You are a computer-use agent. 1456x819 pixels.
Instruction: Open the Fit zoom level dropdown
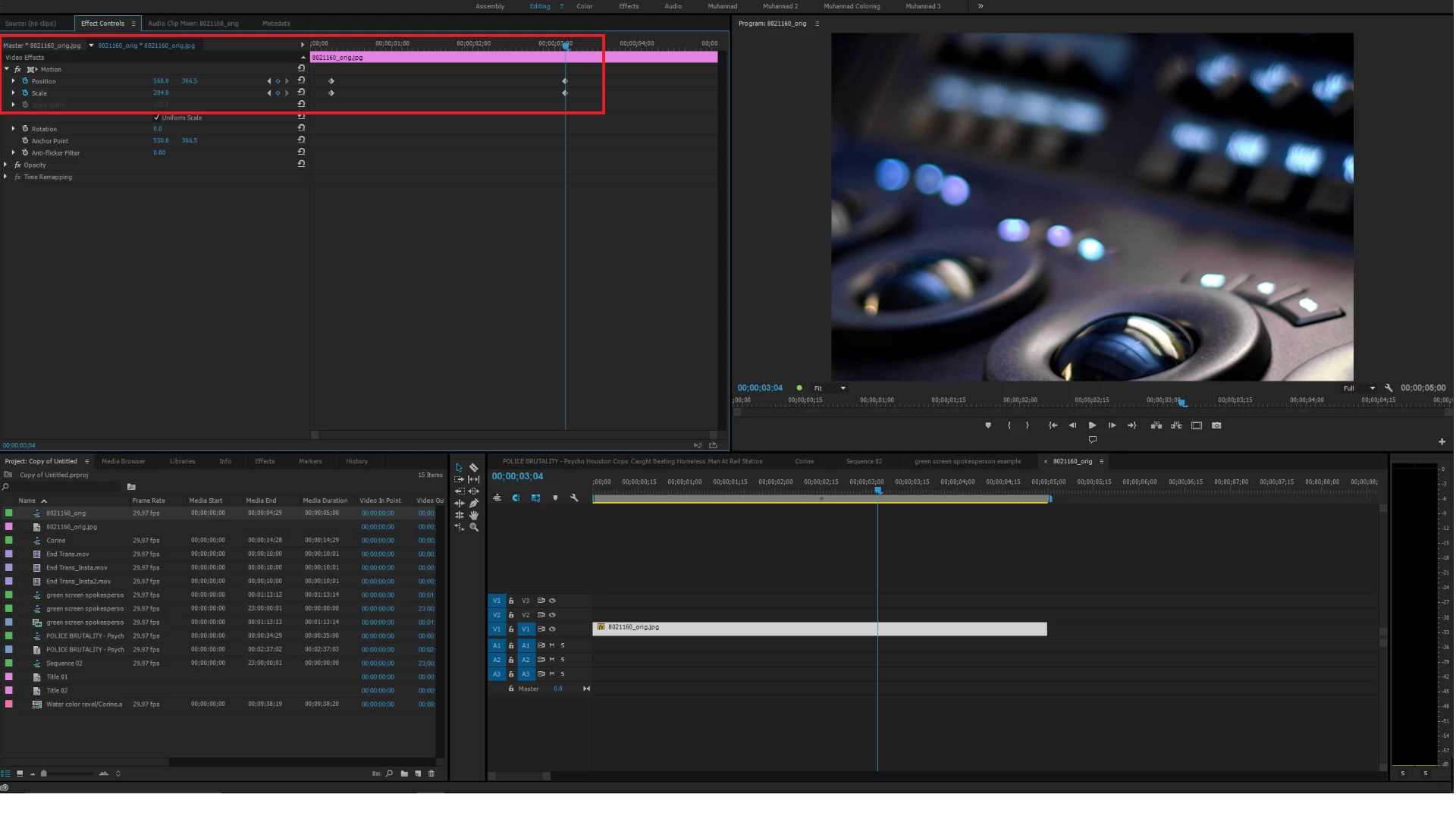pyautogui.click(x=830, y=388)
